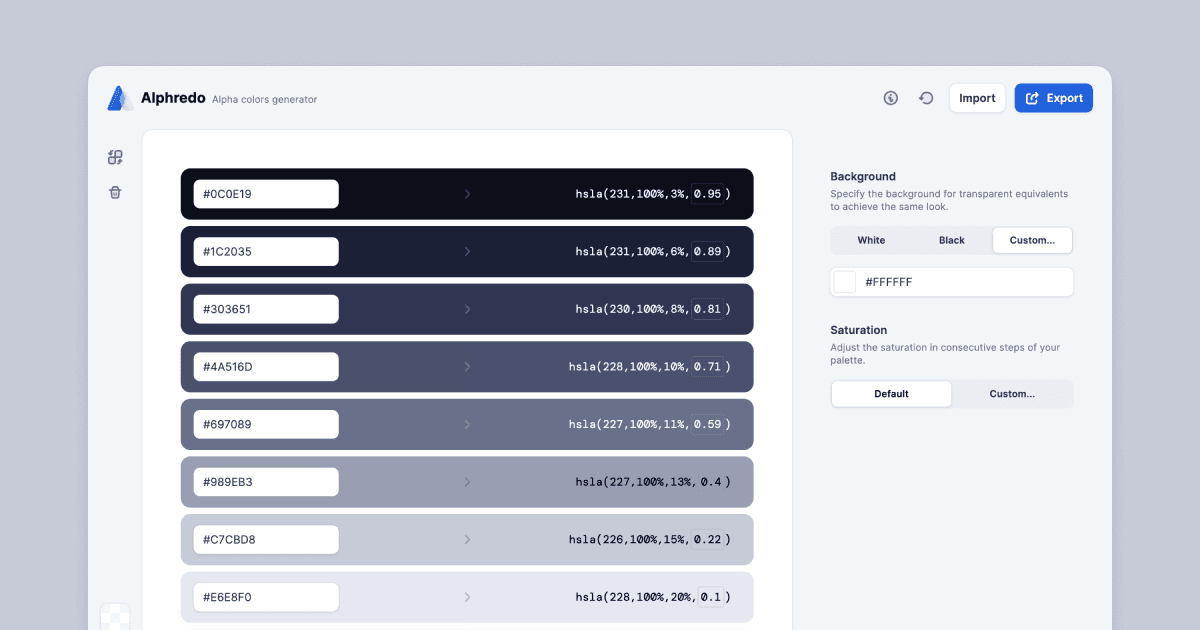Click the #E6E8F0 hex input field
Image resolution: width=1200 pixels, height=630 pixels.
tap(265, 597)
